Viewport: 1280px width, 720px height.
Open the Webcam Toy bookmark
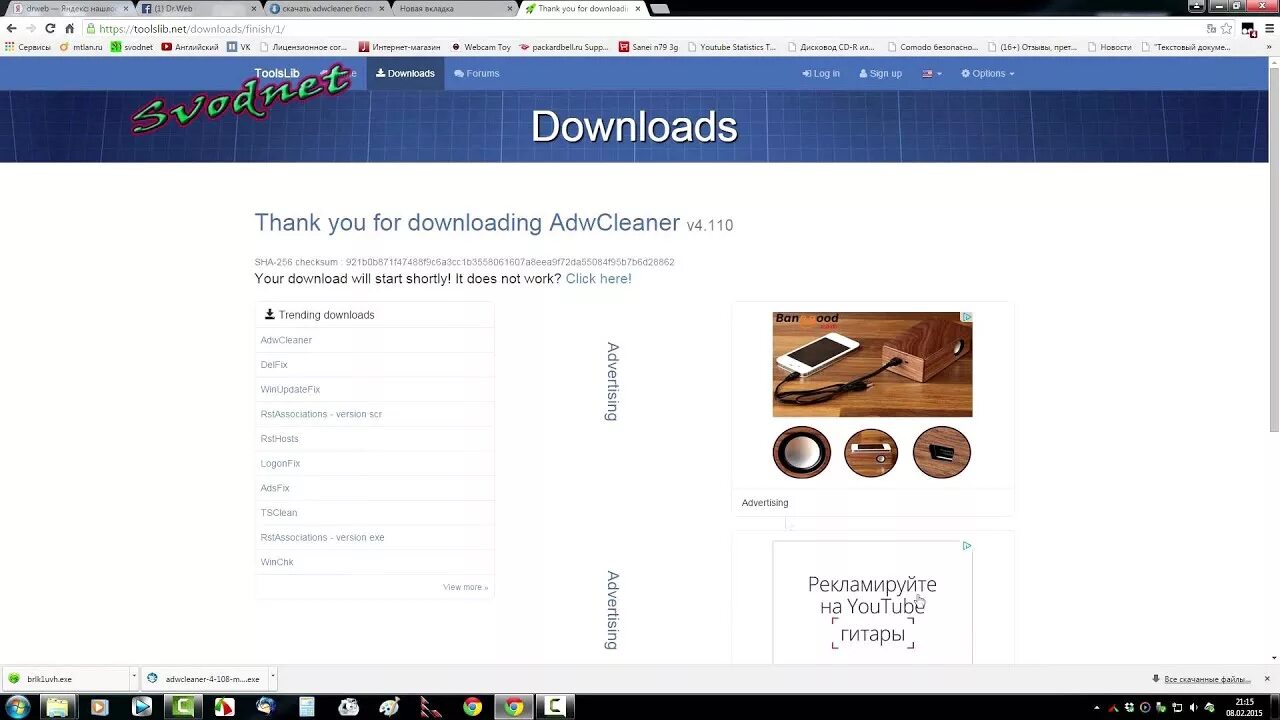click(481, 47)
